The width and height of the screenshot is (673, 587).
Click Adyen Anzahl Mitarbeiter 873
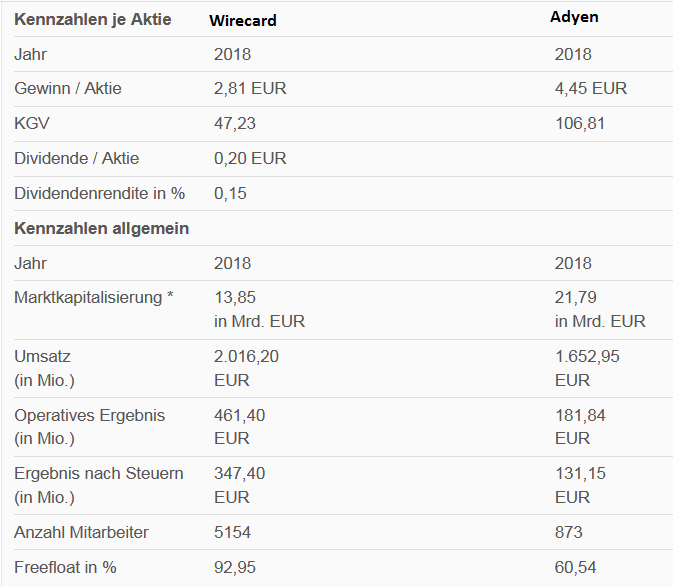pos(568,533)
